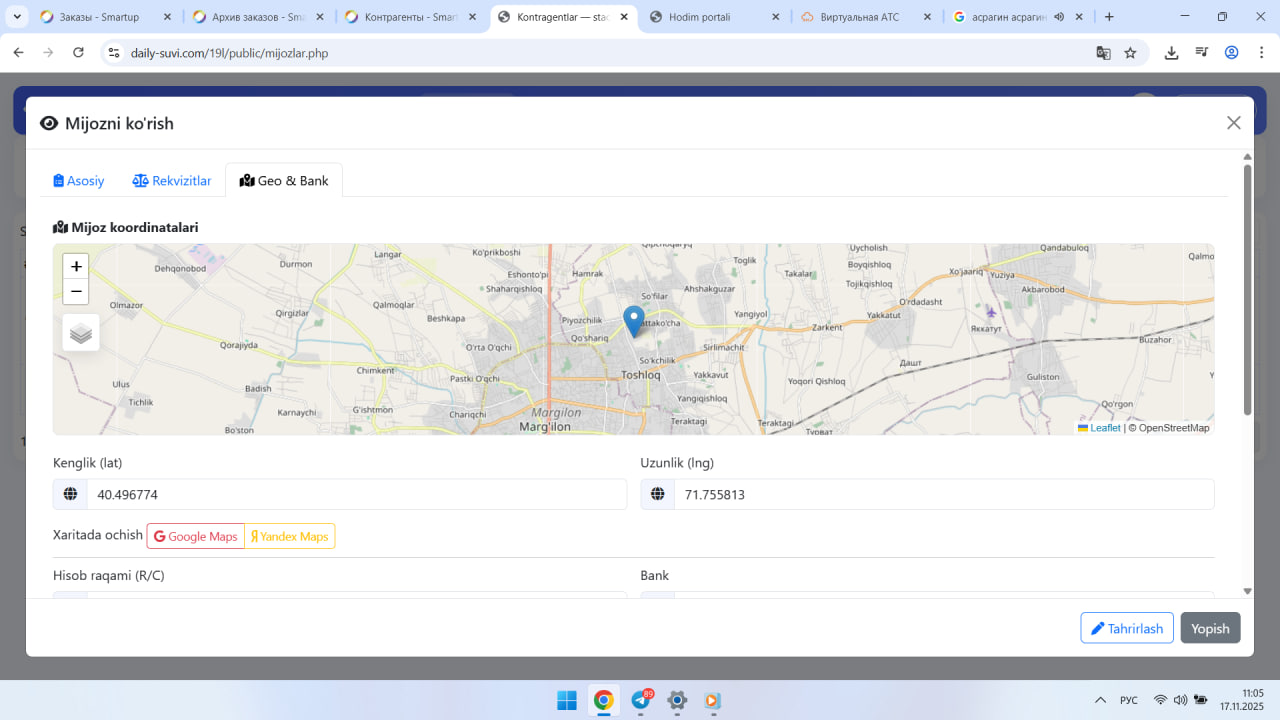Viewport: 1280px width, 720px height.
Task: Open location in Google Maps
Action: [x=196, y=536]
